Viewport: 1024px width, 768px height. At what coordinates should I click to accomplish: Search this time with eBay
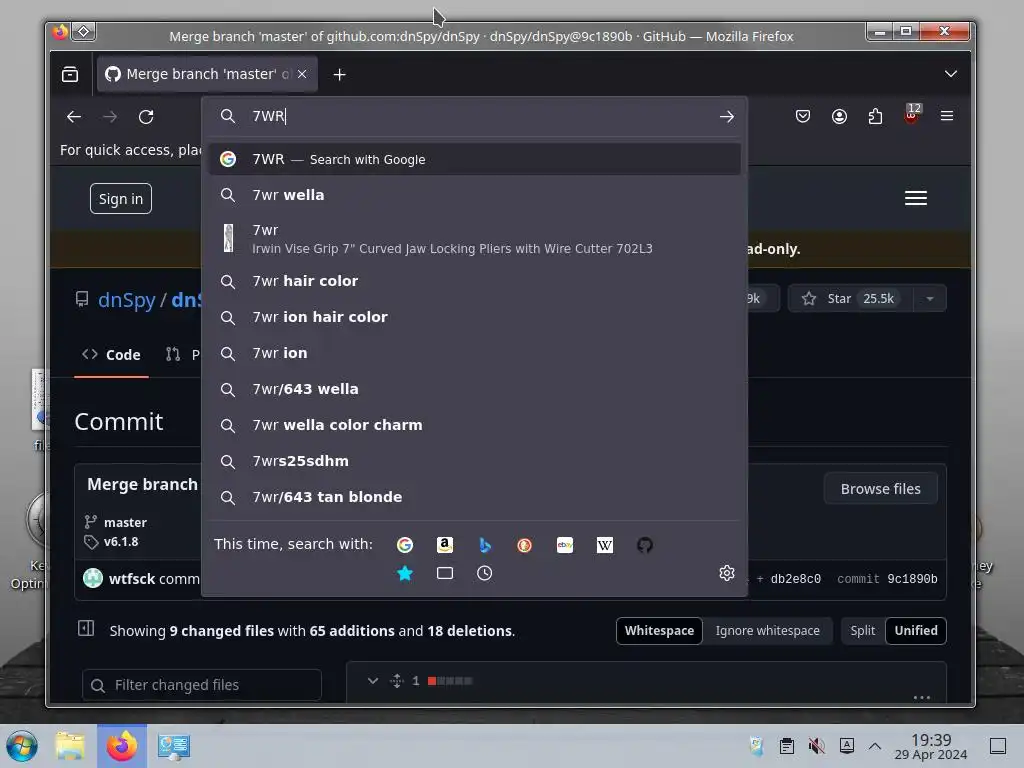pyautogui.click(x=565, y=545)
